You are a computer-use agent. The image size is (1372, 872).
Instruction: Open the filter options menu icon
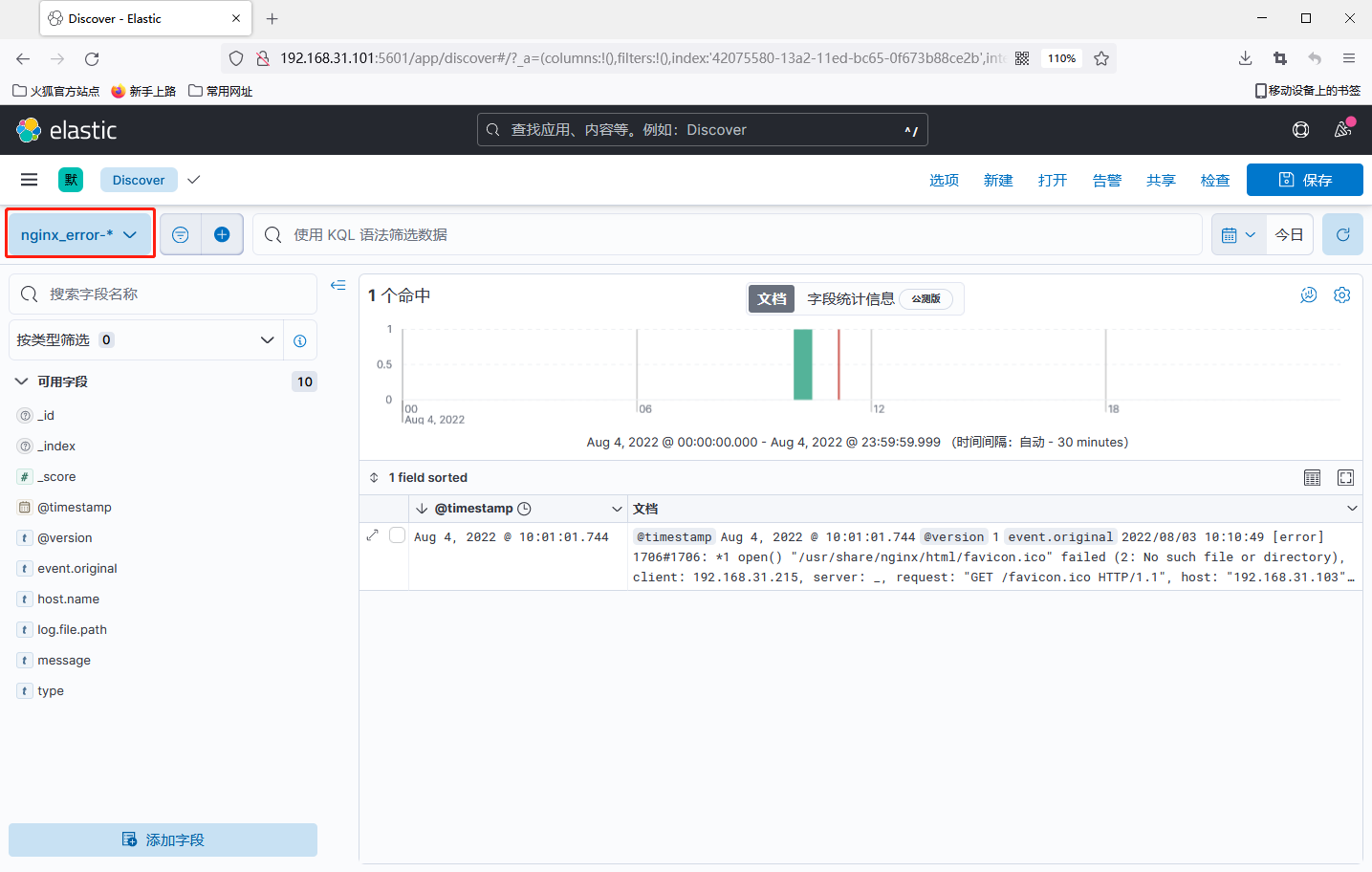pos(181,234)
